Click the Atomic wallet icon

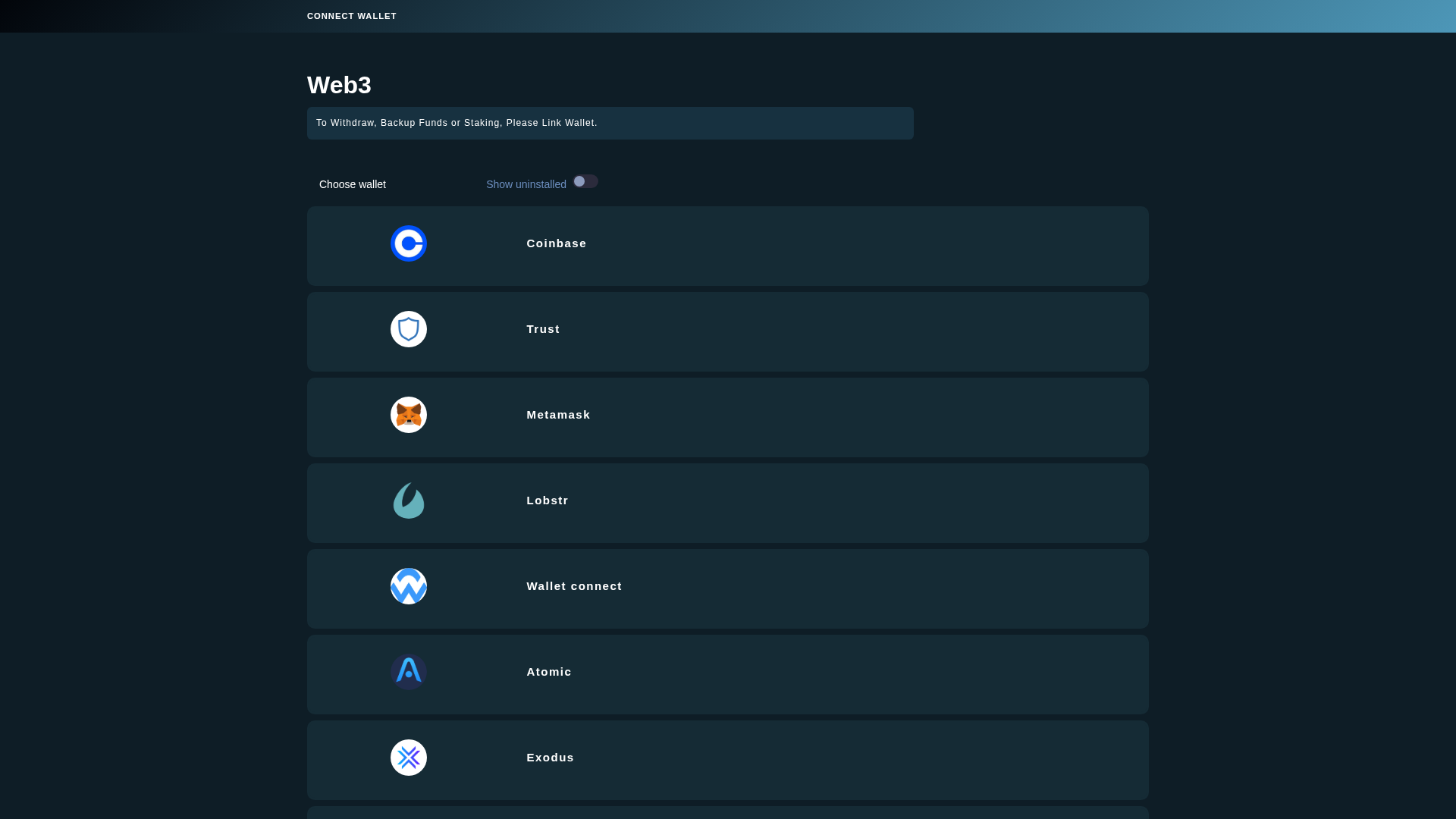pyautogui.click(x=409, y=672)
